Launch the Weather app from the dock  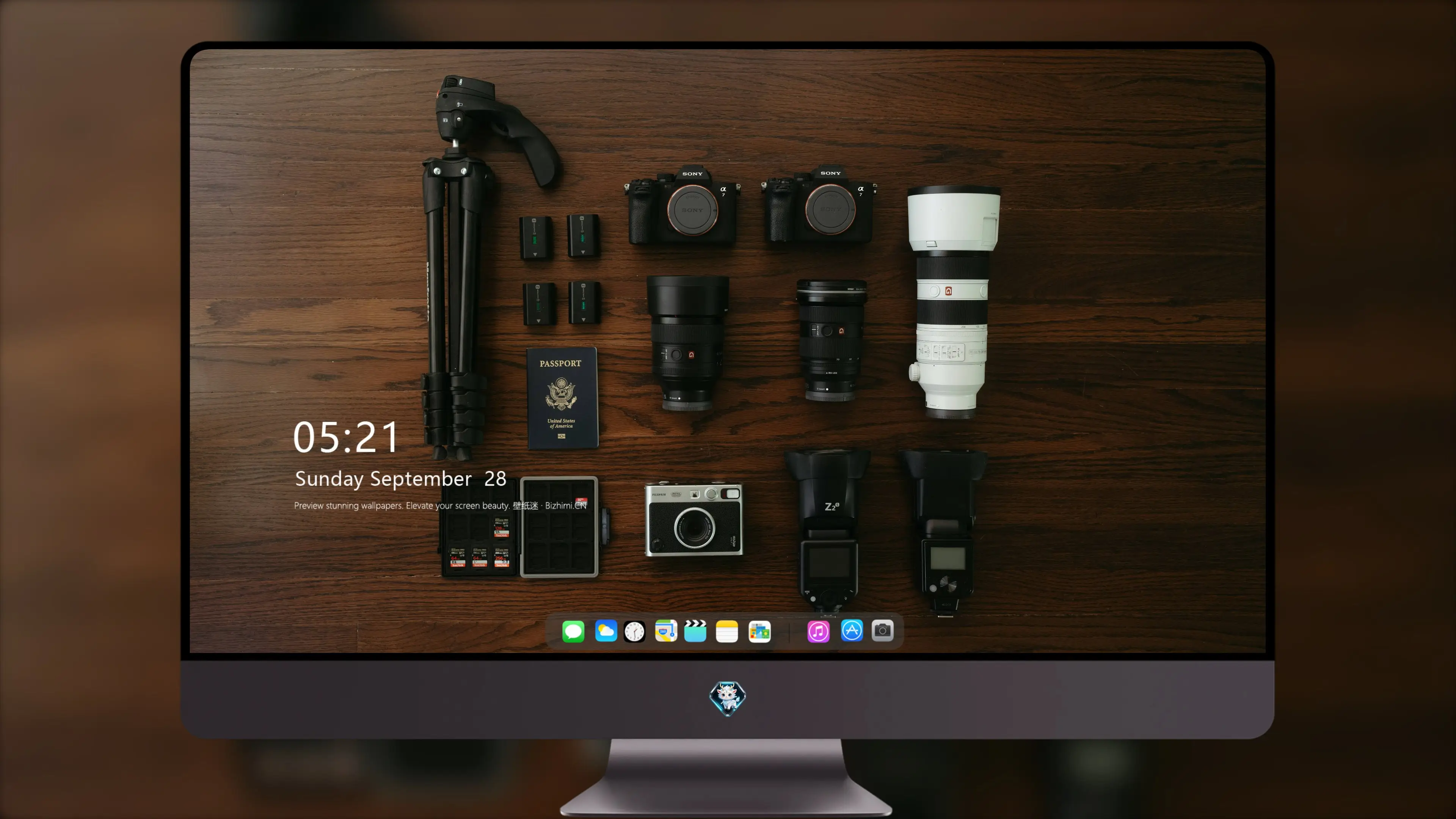(x=606, y=631)
